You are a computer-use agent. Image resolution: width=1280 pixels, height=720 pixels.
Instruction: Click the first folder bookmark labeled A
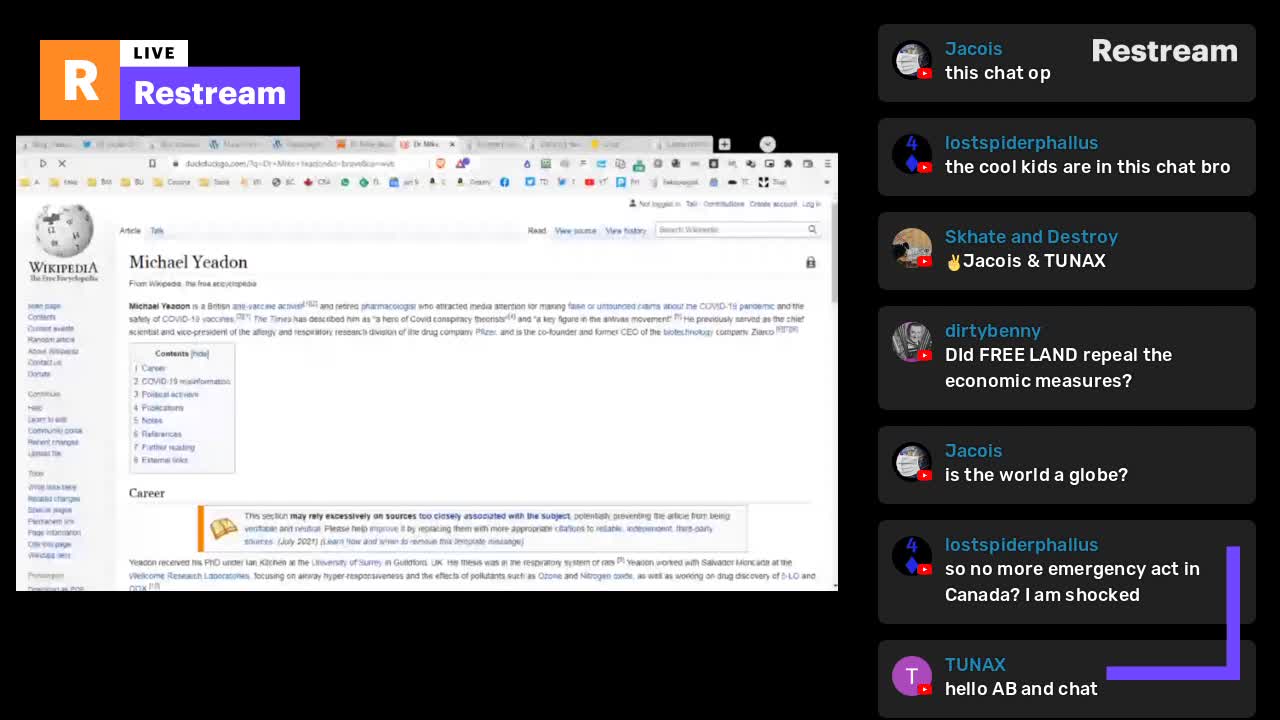pos(30,182)
